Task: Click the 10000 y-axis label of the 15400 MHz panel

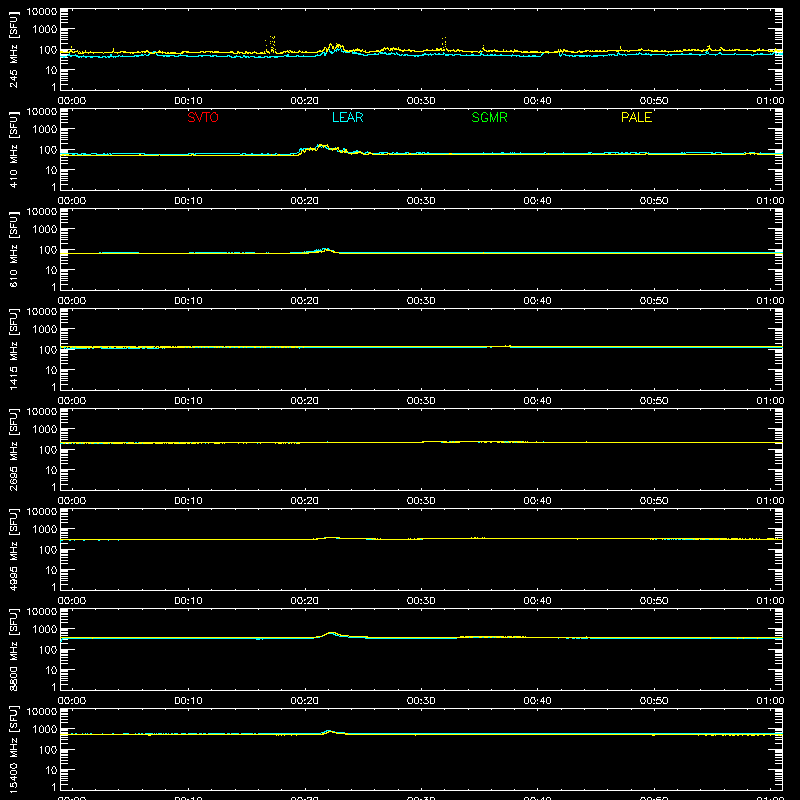Action: (42, 711)
